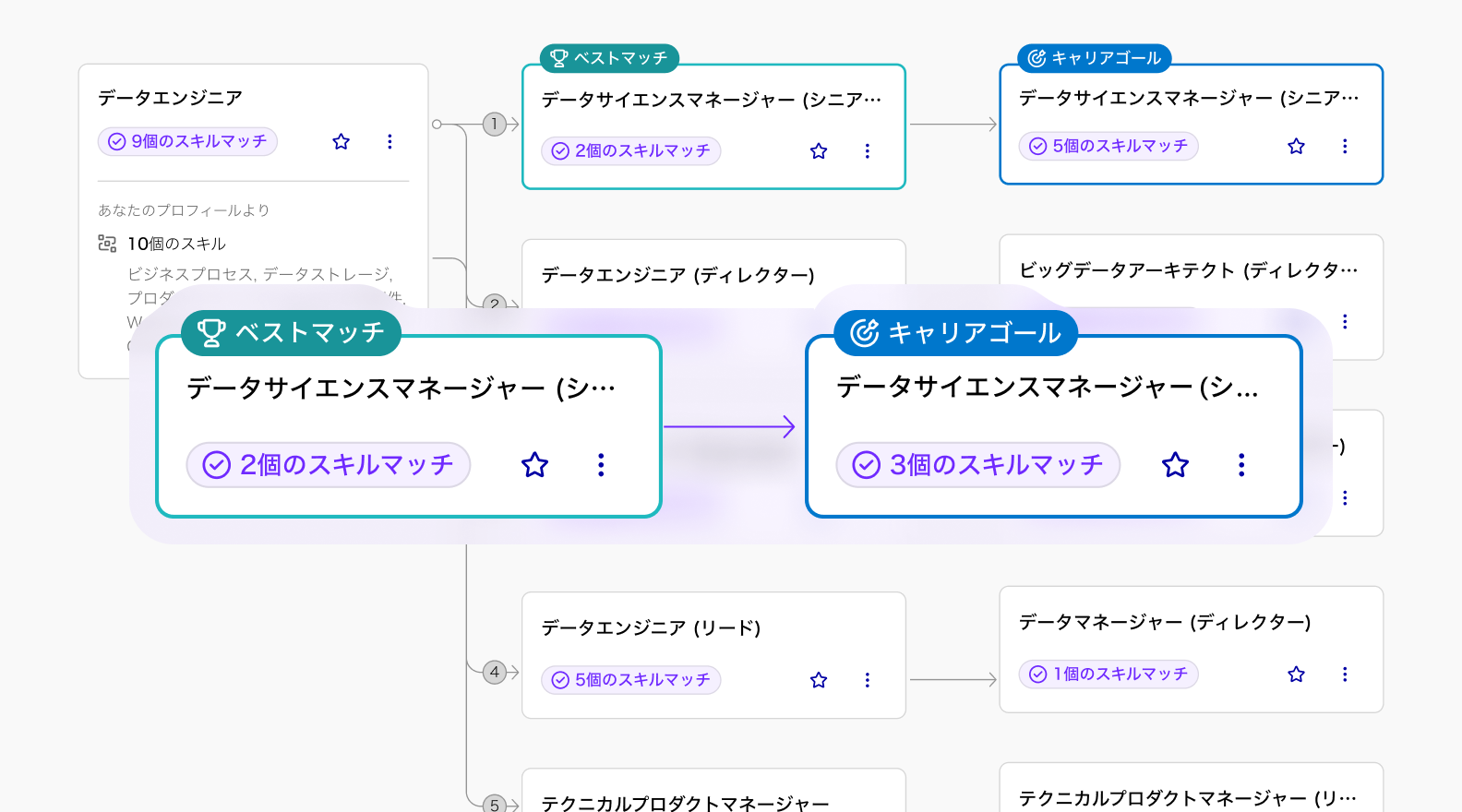
Task: Click the 5個のスキルマッチ badge on top-right card
Action: 1108,146
